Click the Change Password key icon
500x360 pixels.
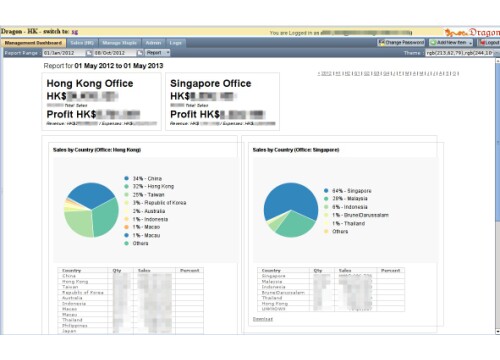[381, 42]
